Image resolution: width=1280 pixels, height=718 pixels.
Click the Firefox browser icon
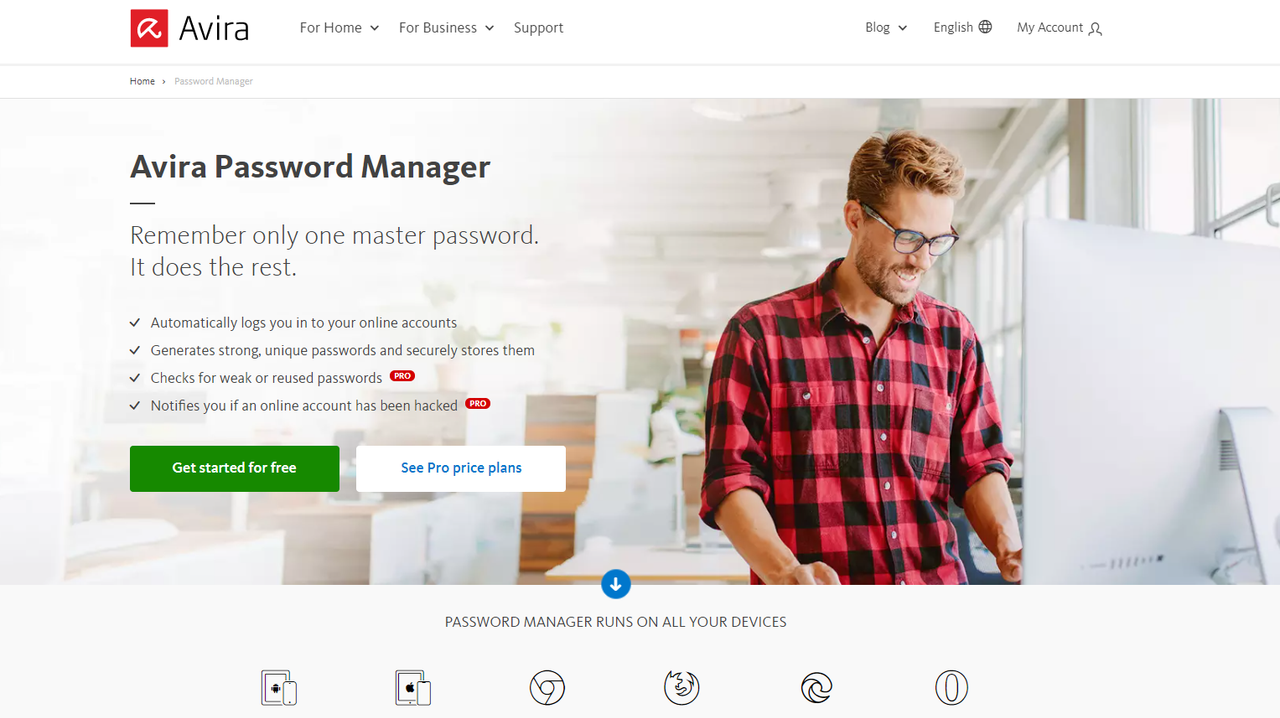point(682,688)
